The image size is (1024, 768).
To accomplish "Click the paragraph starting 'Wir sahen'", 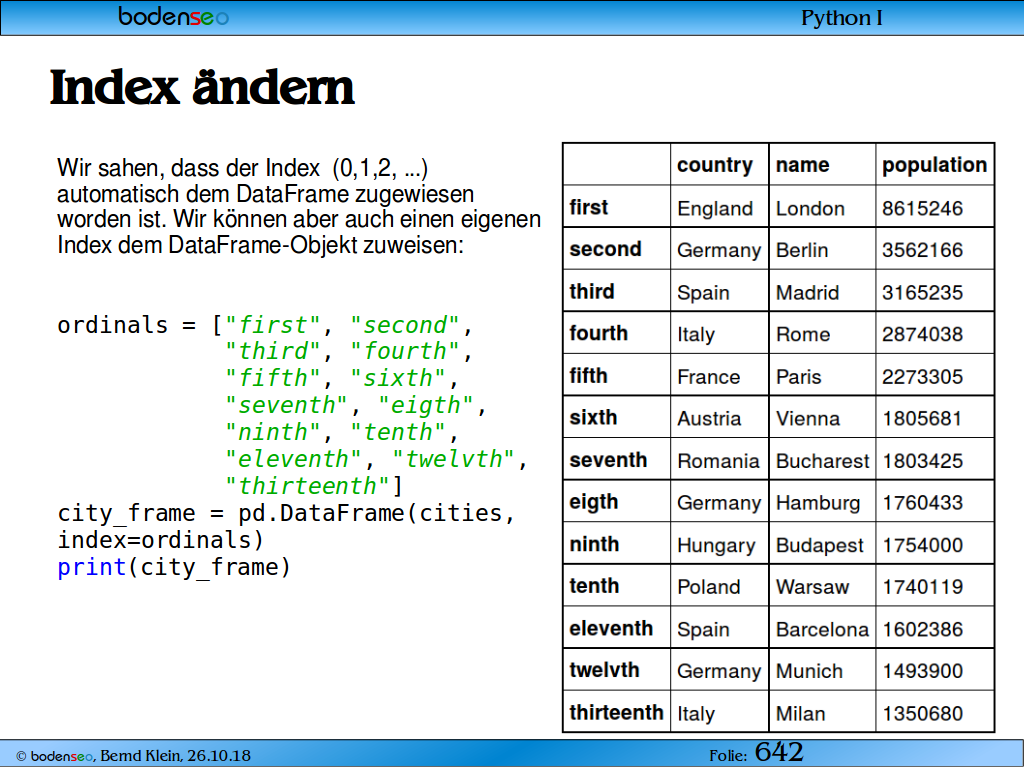I will pos(298,206).
